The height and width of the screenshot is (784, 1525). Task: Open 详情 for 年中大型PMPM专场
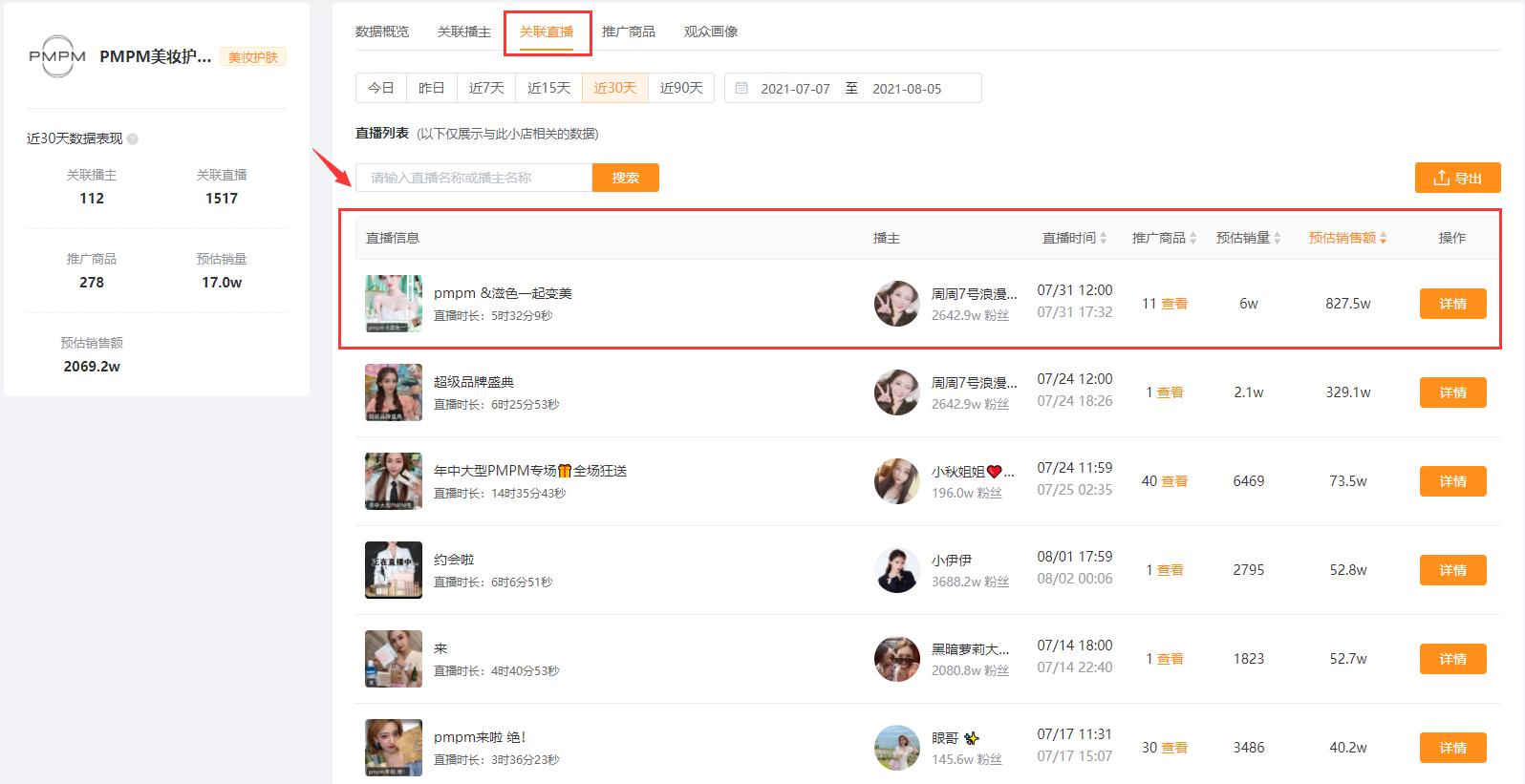pos(1453,481)
